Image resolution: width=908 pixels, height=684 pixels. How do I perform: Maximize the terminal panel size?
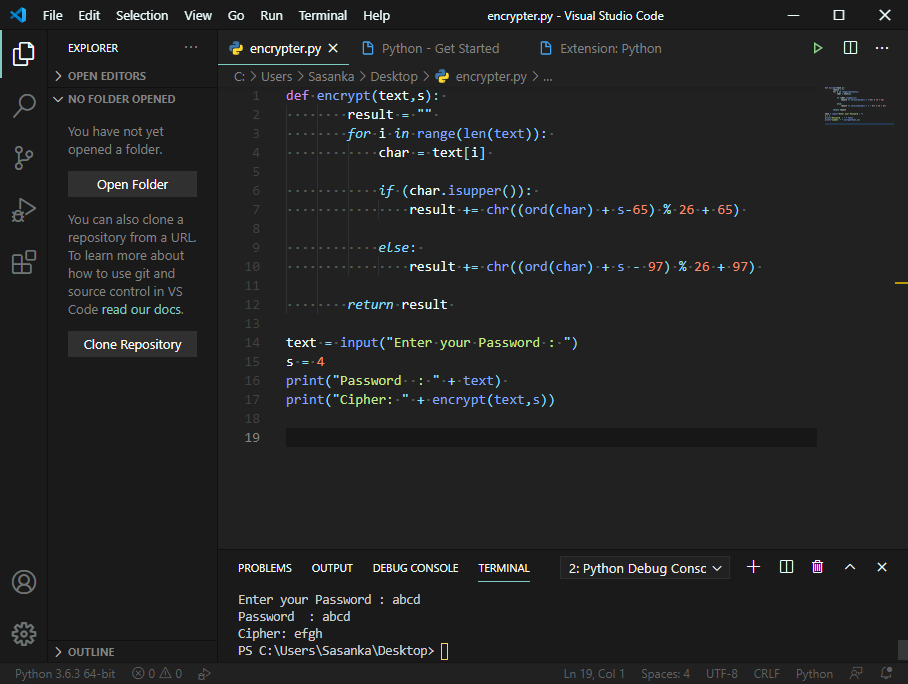click(850, 567)
